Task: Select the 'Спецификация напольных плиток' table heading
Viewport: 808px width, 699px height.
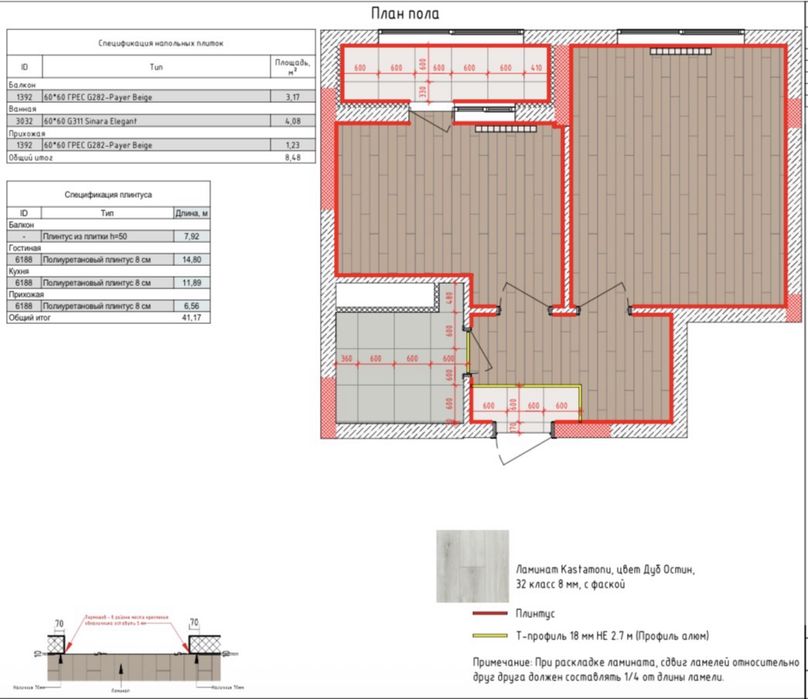Action: tap(161, 43)
